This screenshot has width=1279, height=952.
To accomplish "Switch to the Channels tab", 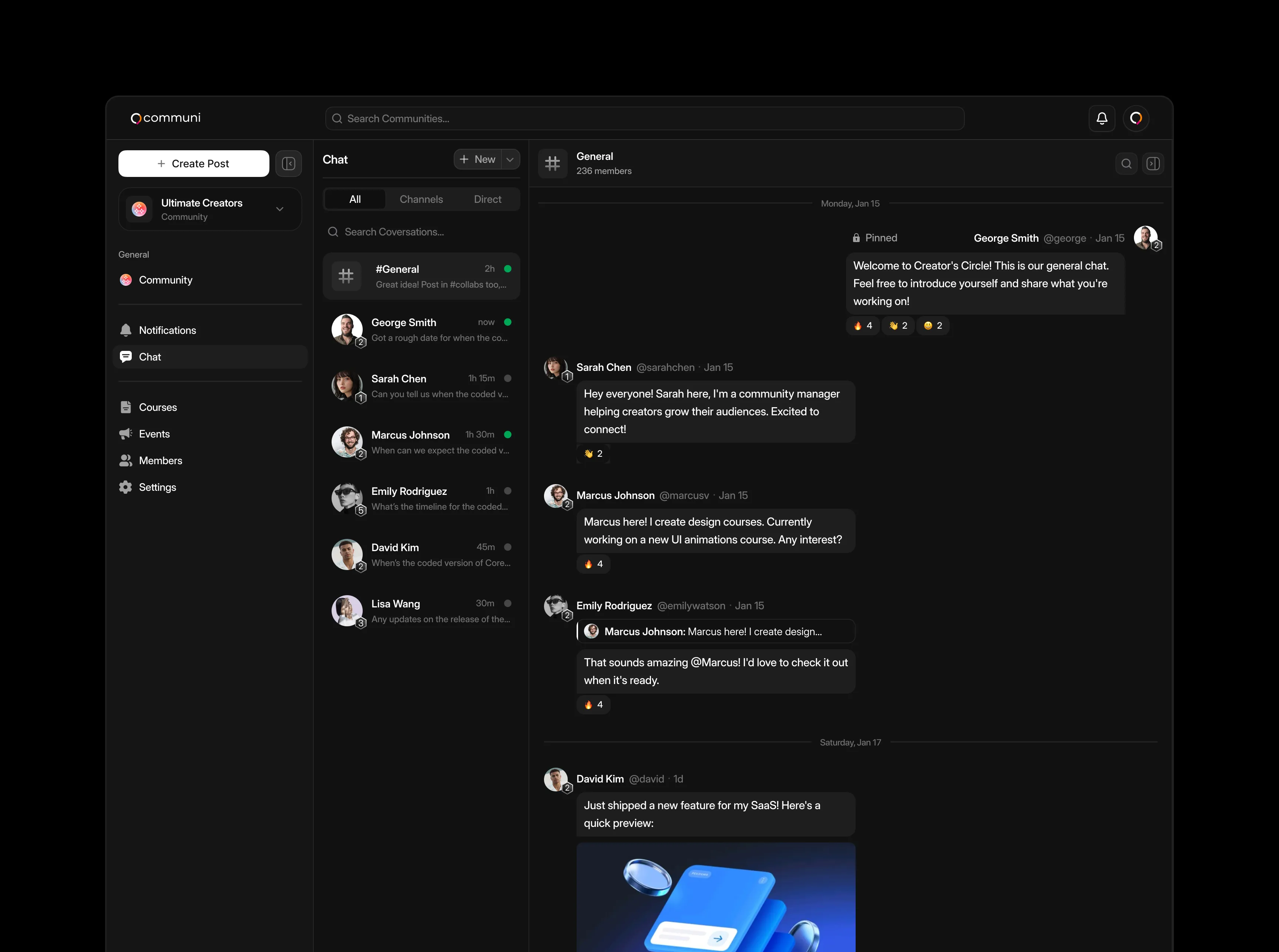I will pos(421,200).
